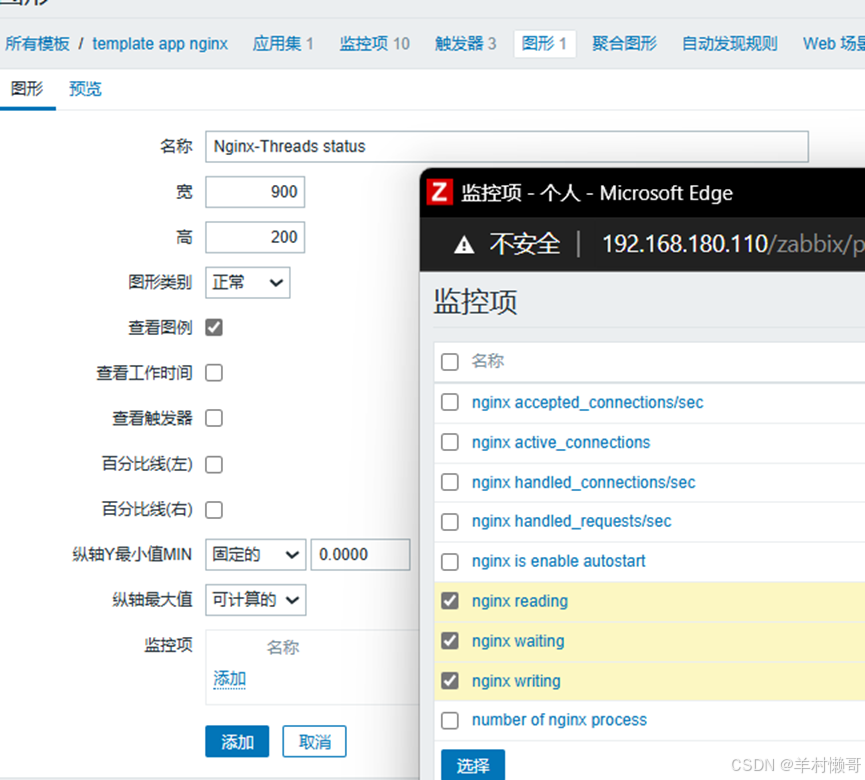The height and width of the screenshot is (780, 865).
Task: Click the popup address bar URL
Action: tap(733, 244)
